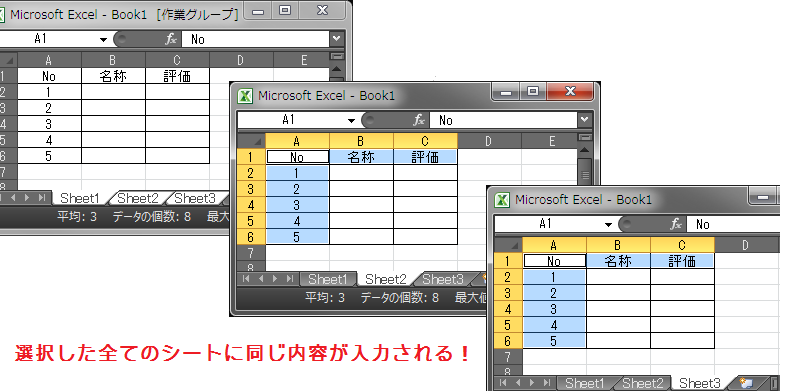Click the insert worksheet icon beside Sheet3 in Sheet3 window
The height and width of the screenshot is (391, 799).
pos(747,383)
